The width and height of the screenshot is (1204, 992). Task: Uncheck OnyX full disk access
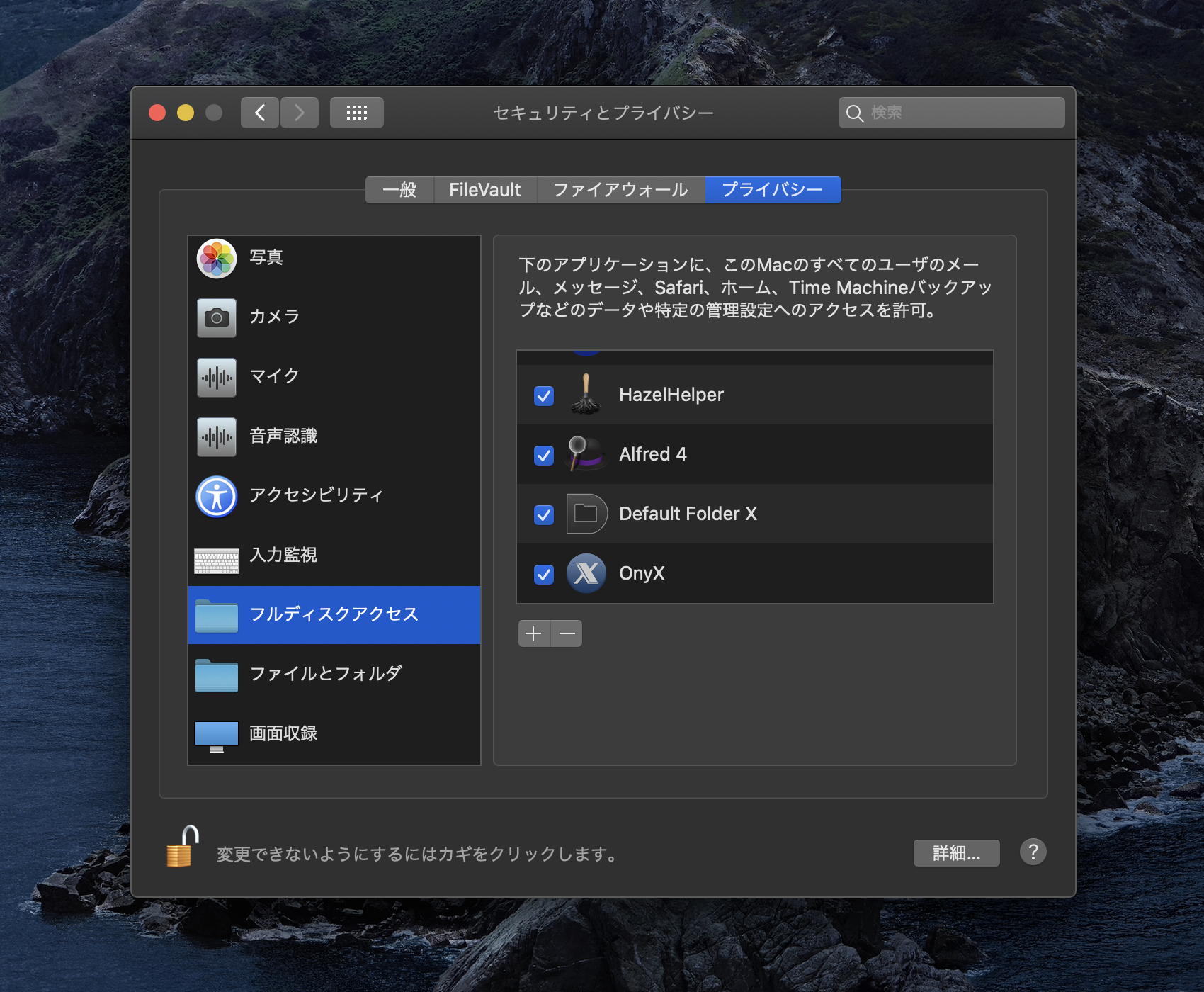544,574
